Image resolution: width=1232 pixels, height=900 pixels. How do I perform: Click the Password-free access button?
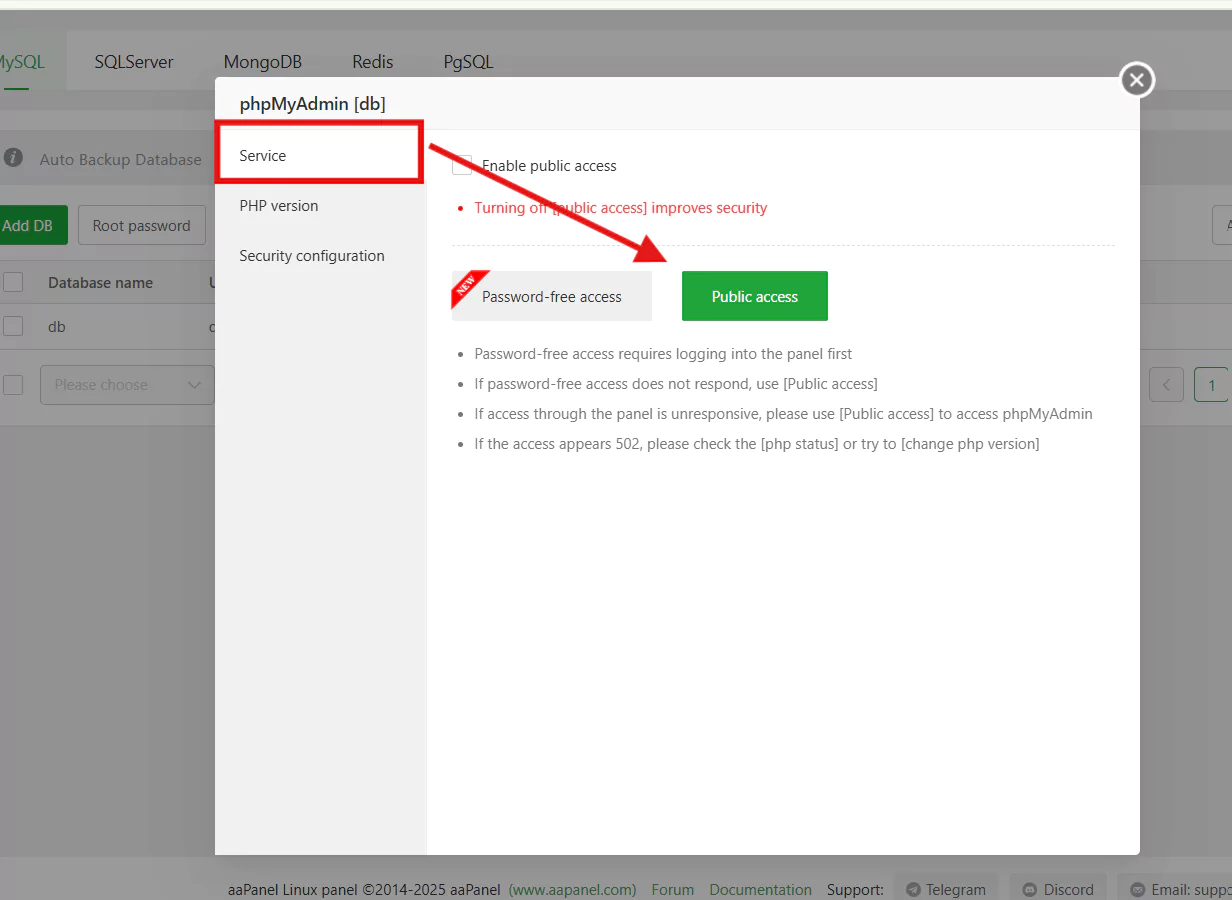pos(552,296)
